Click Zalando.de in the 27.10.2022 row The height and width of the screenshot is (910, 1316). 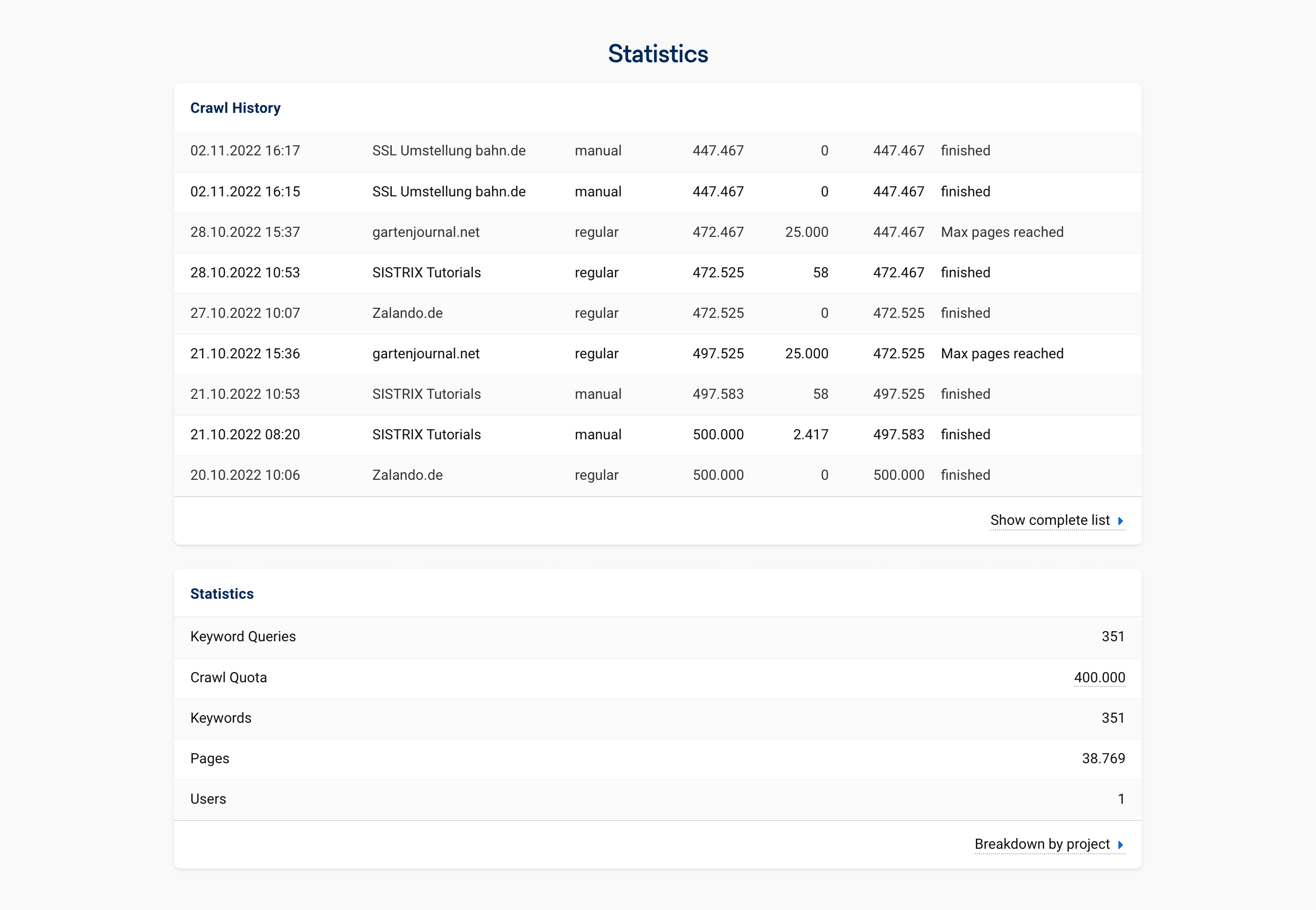pos(407,313)
